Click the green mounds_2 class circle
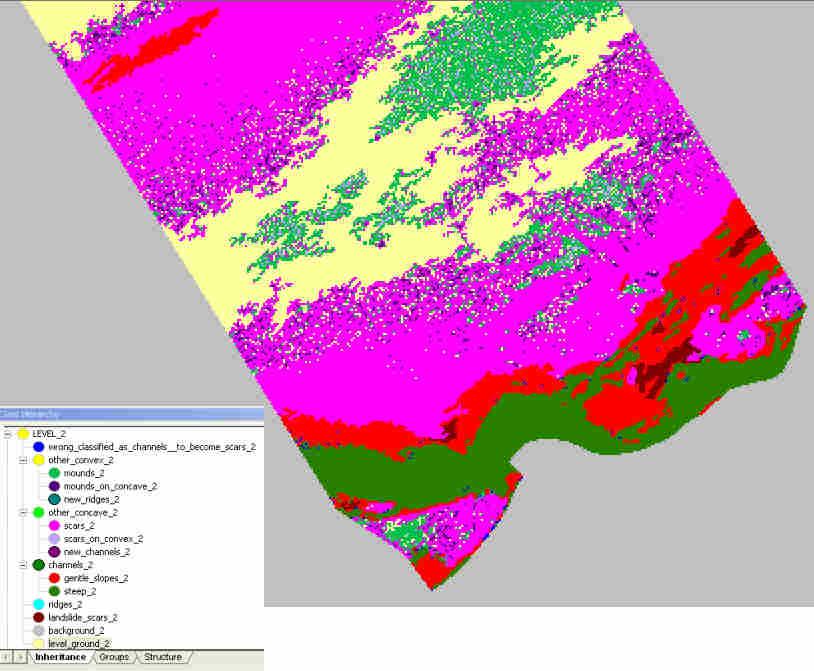814x671 pixels. pos(54,473)
